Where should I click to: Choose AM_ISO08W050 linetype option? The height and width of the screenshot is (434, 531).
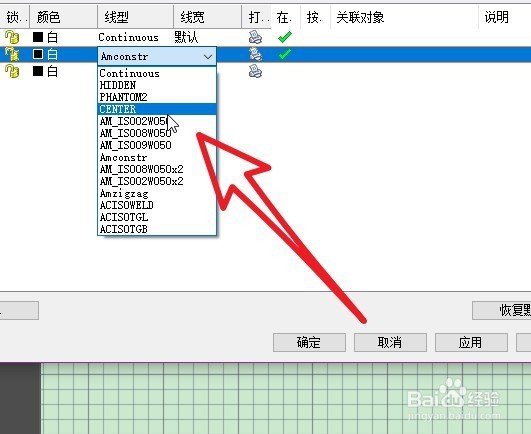tap(157, 133)
